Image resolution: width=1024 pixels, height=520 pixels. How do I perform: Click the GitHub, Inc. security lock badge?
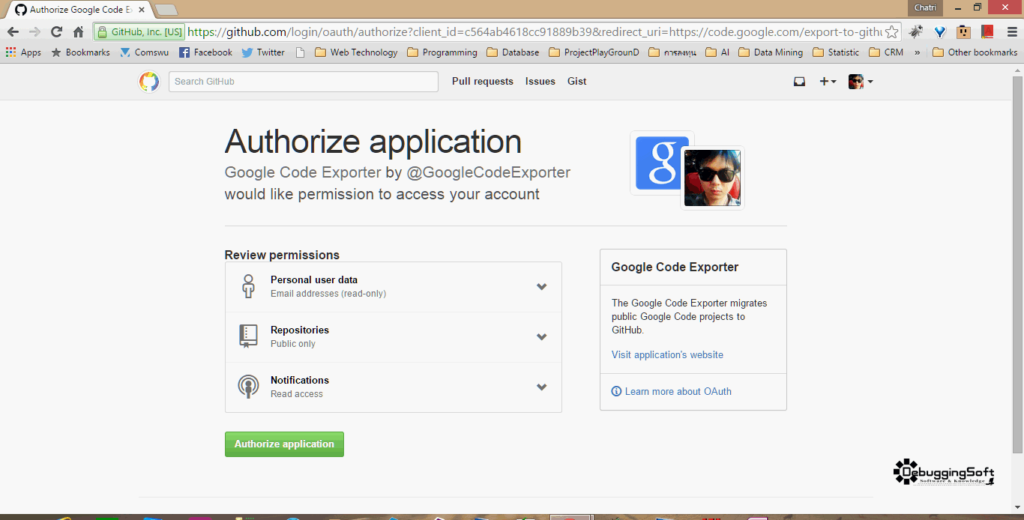click(x=140, y=31)
